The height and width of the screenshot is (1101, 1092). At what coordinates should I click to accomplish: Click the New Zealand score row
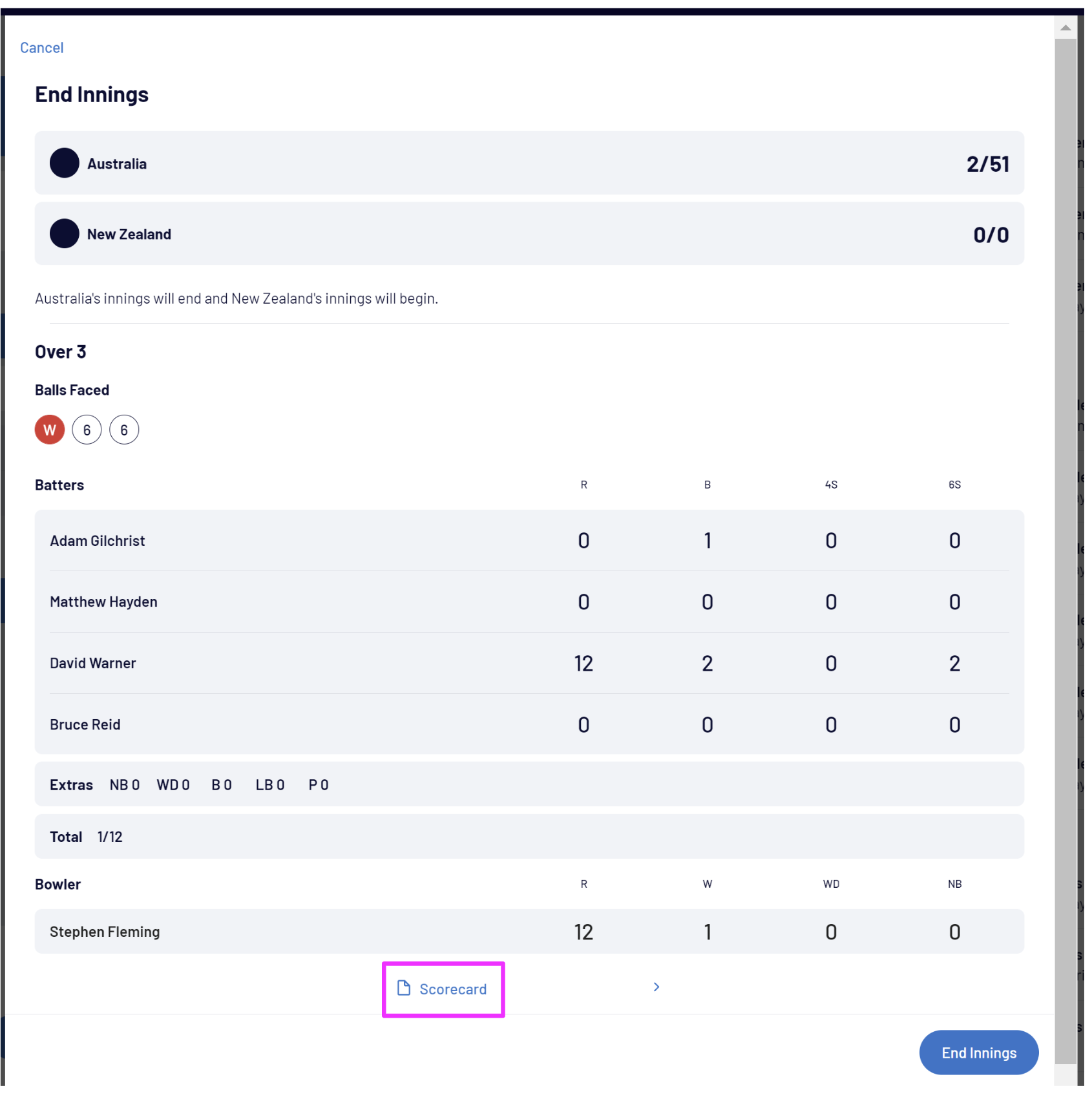tap(529, 234)
